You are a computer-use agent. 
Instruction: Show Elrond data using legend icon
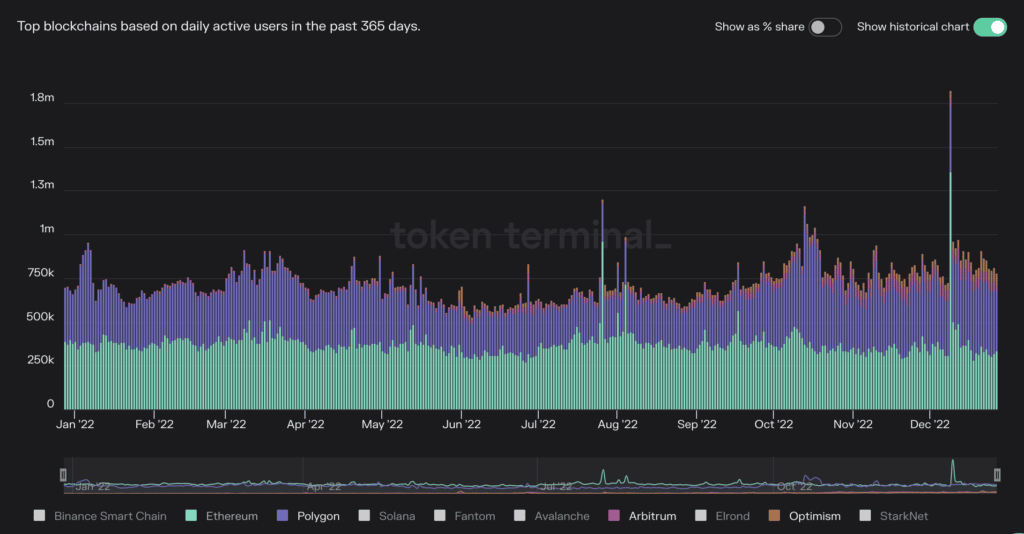click(699, 516)
